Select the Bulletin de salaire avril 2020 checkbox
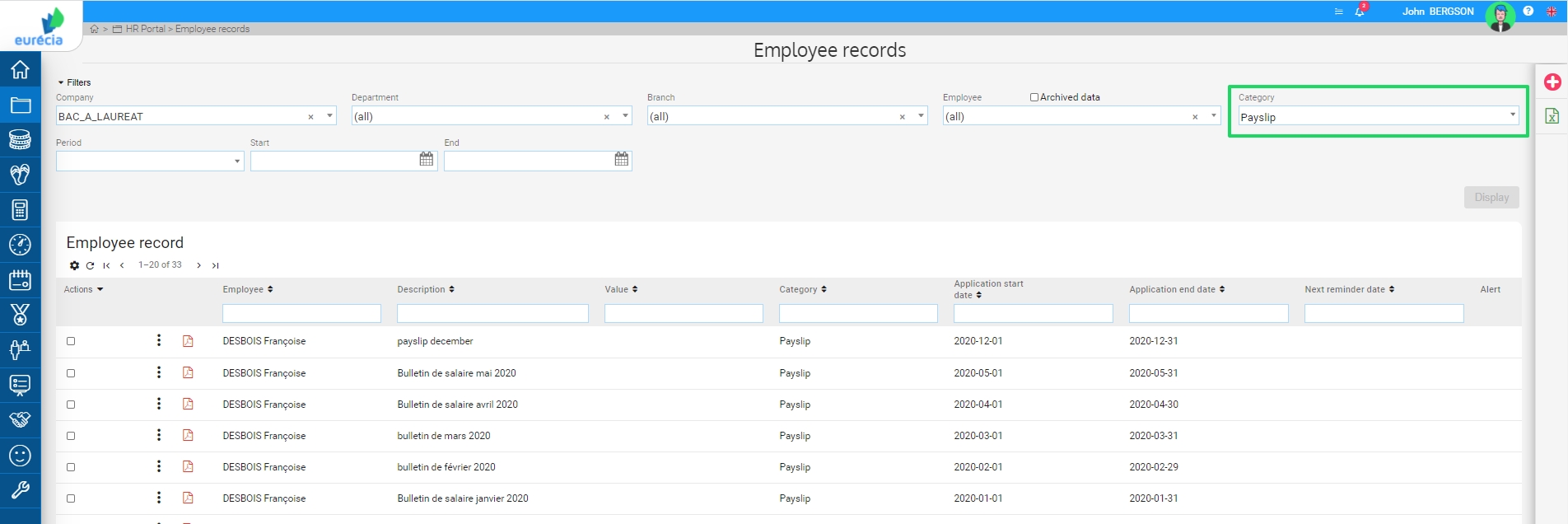 (71, 405)
